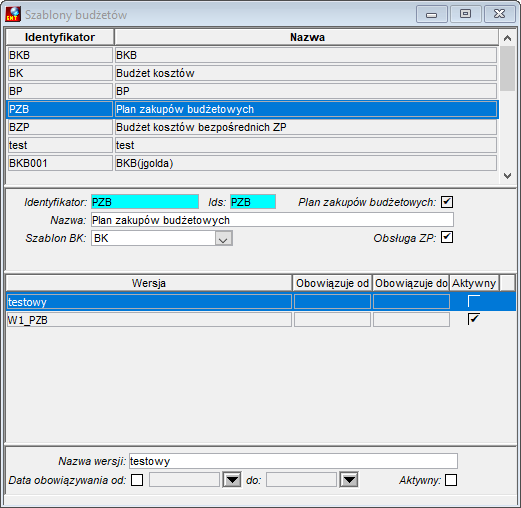Select the BKB identifier cell
Viewport: 521px width, 508px height.
(60, 55)
